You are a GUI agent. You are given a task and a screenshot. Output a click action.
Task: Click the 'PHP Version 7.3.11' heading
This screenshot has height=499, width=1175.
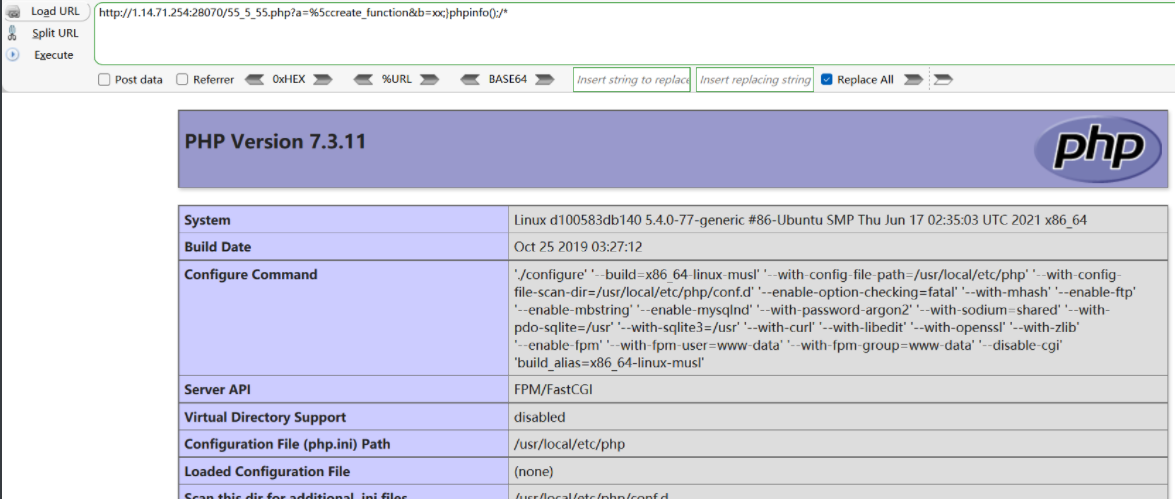[x=275, y=141]
